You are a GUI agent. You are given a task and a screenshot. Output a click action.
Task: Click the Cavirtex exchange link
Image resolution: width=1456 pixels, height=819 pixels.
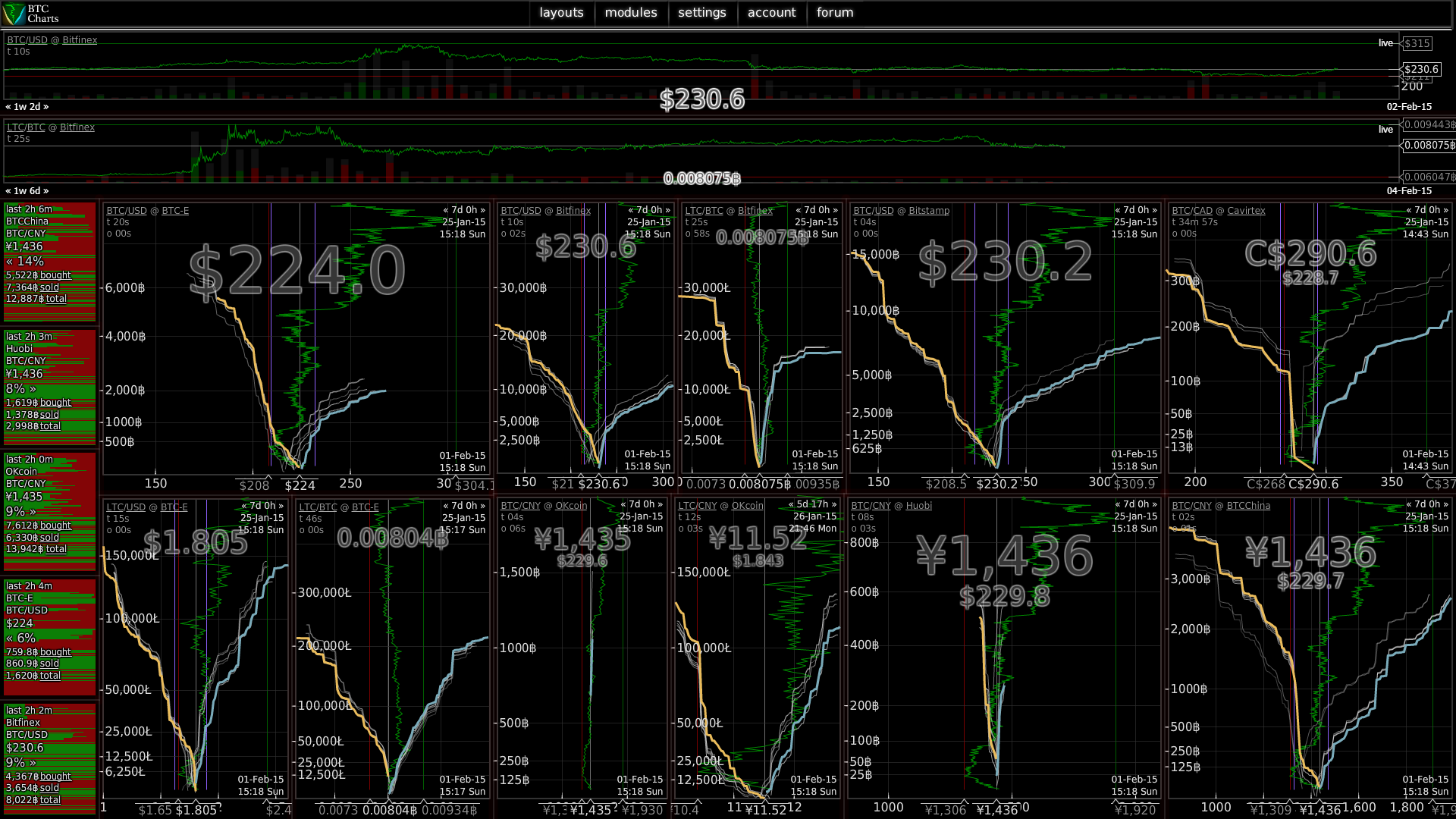pyautogui.click(x=1246, y=211)
